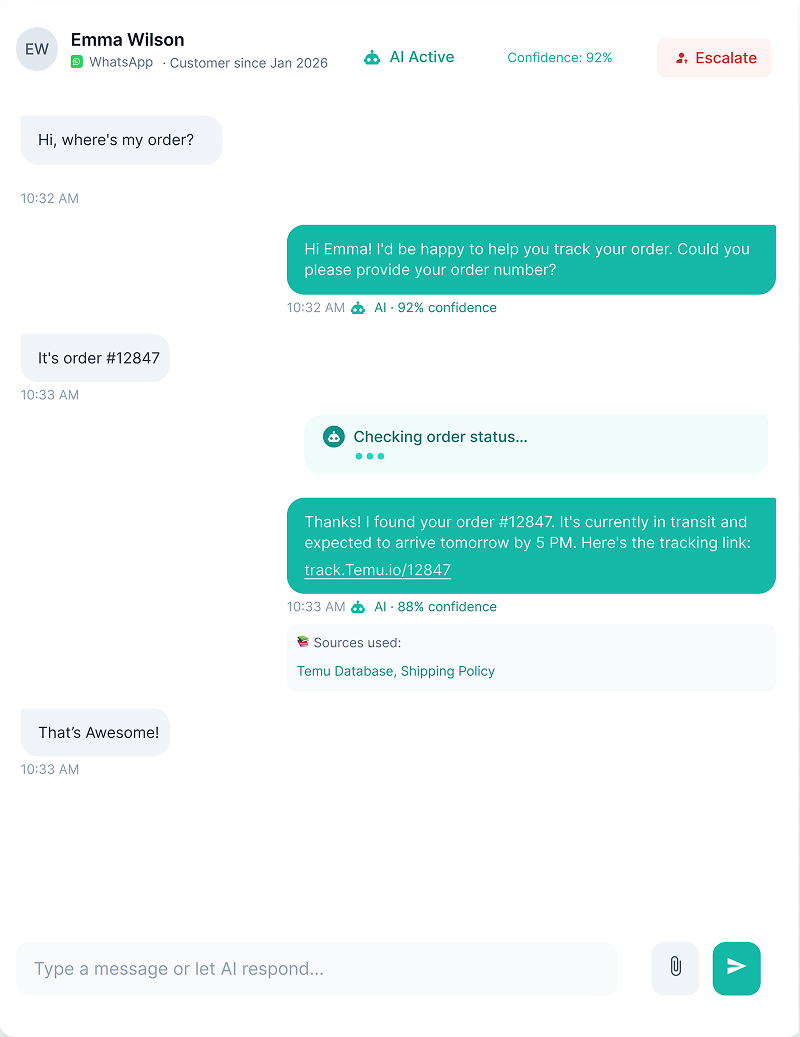
Task: Select the "Hi, where's my order?" message
Action: [x=121, y=140]
